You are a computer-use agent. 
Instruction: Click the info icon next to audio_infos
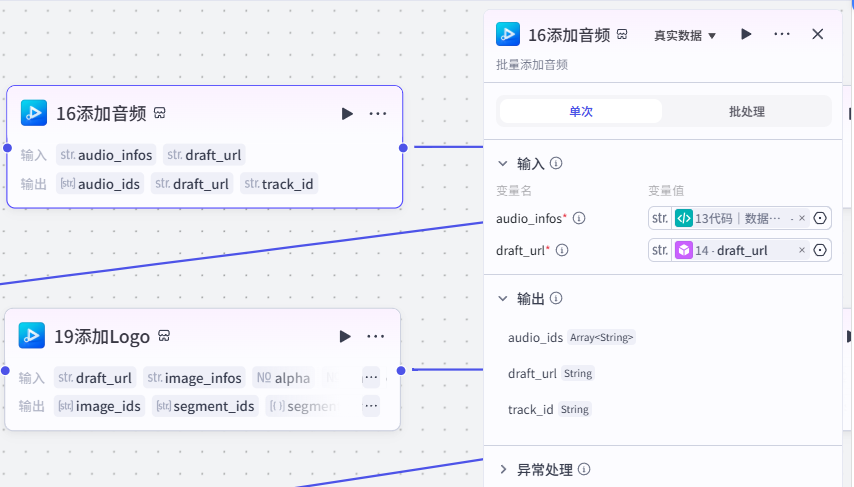579,218
